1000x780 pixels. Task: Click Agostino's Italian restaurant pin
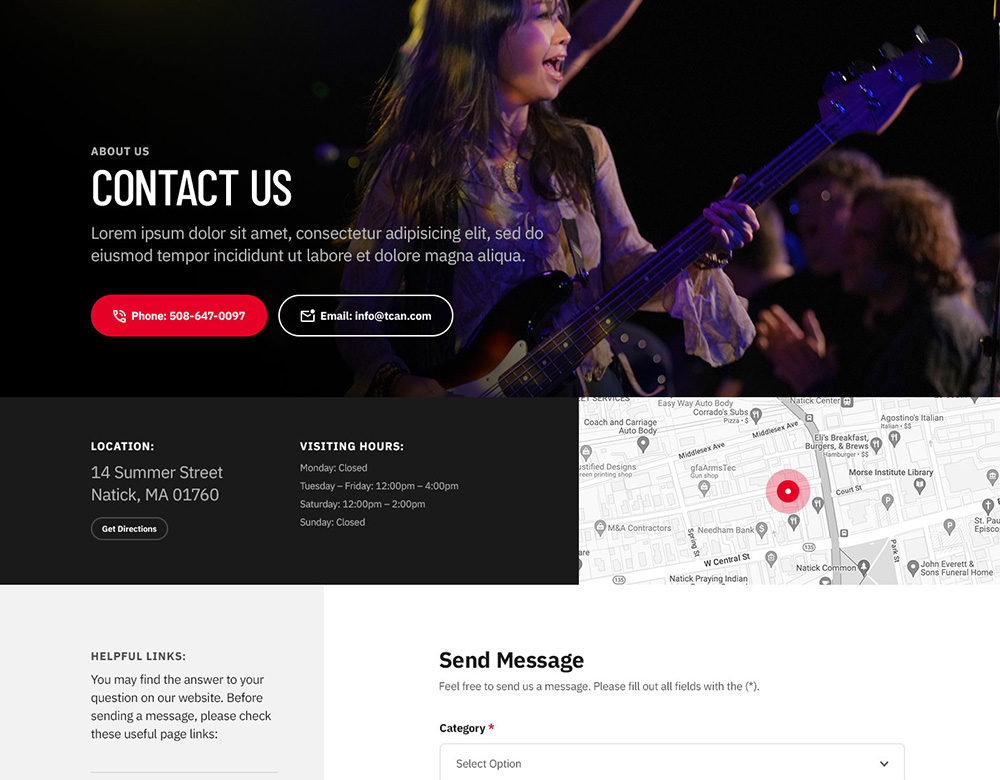click(x=894, y=438)
